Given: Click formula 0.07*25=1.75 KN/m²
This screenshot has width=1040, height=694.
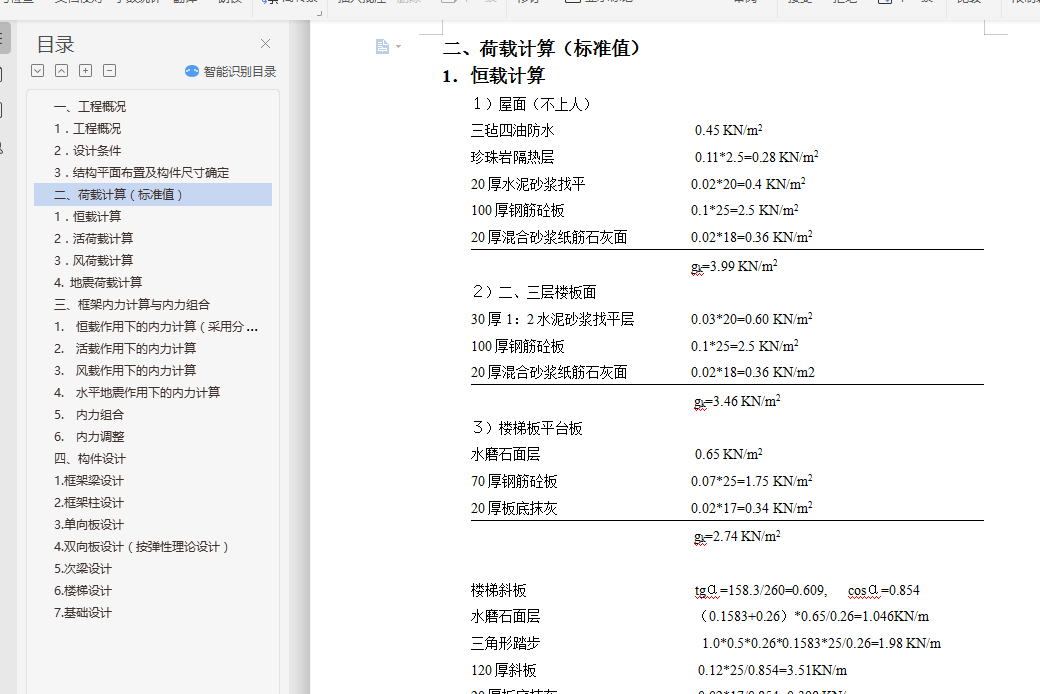Looking at the screenshot, I should pyautogui.click(x=751, y=481).
